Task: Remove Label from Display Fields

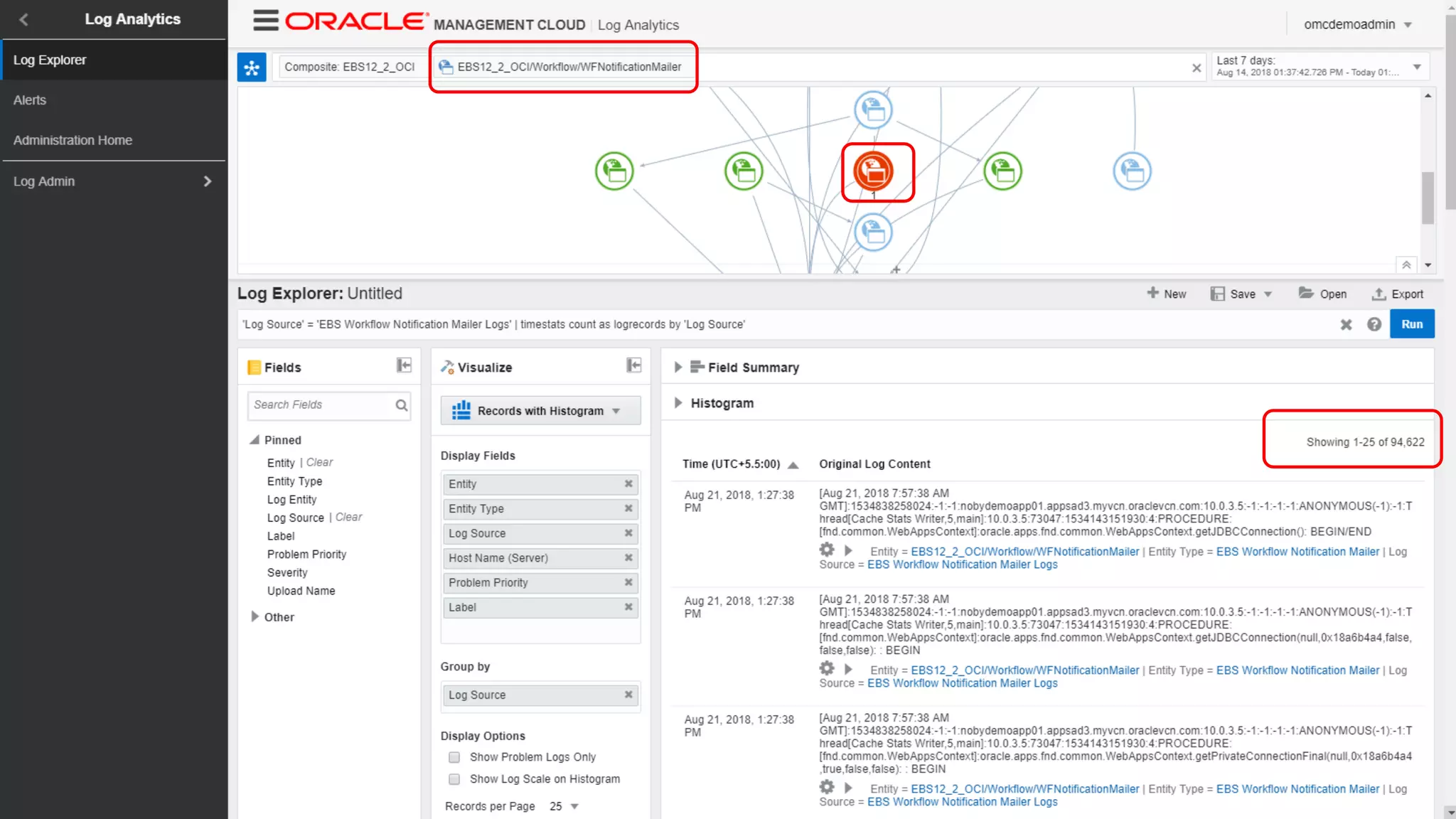Action: tap(628, 607)
